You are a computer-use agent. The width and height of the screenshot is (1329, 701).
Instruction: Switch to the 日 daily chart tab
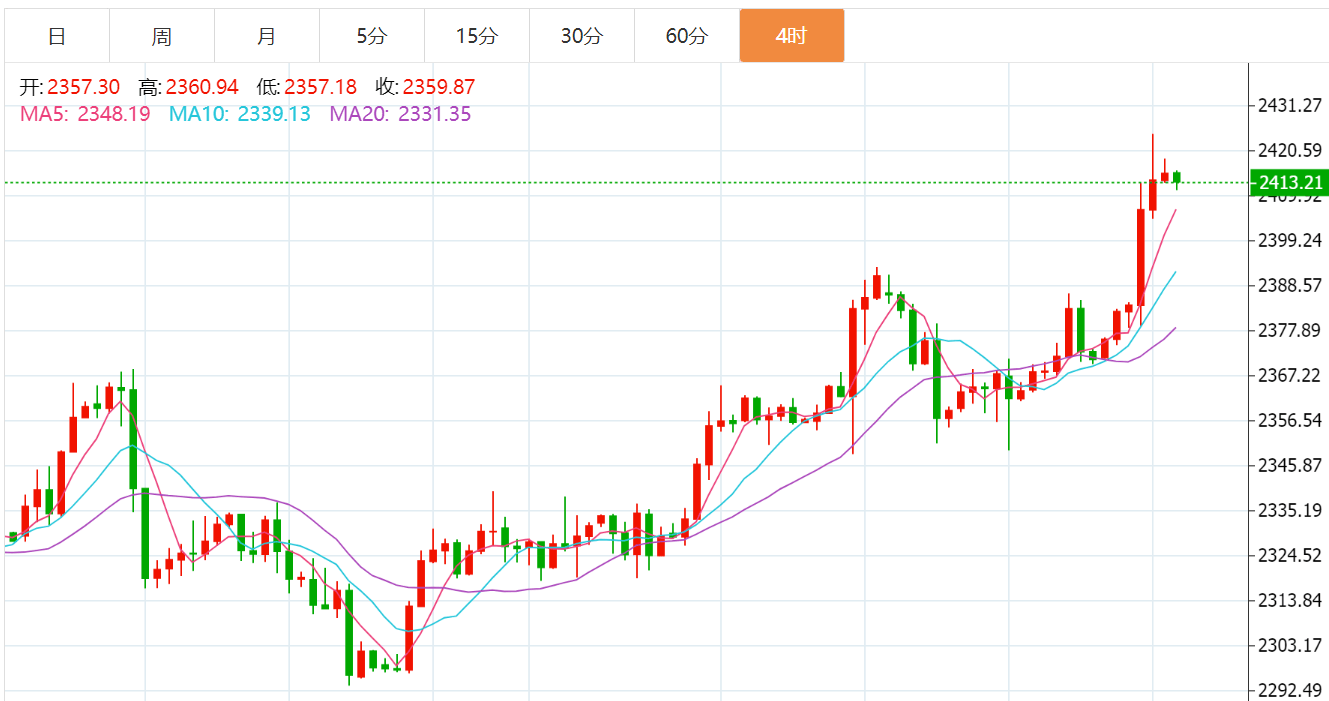point(57,36)
